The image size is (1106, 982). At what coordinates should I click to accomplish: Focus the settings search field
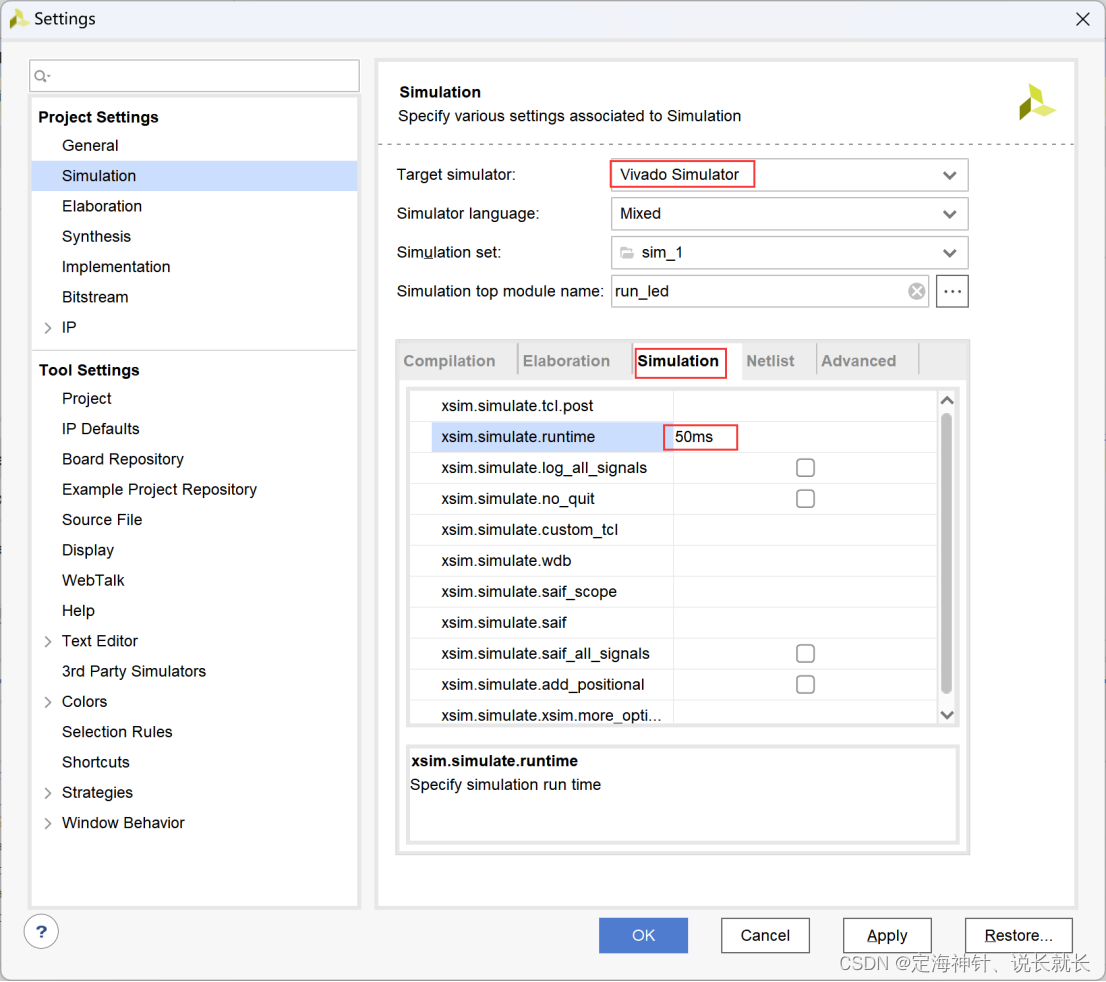(195, 76)
